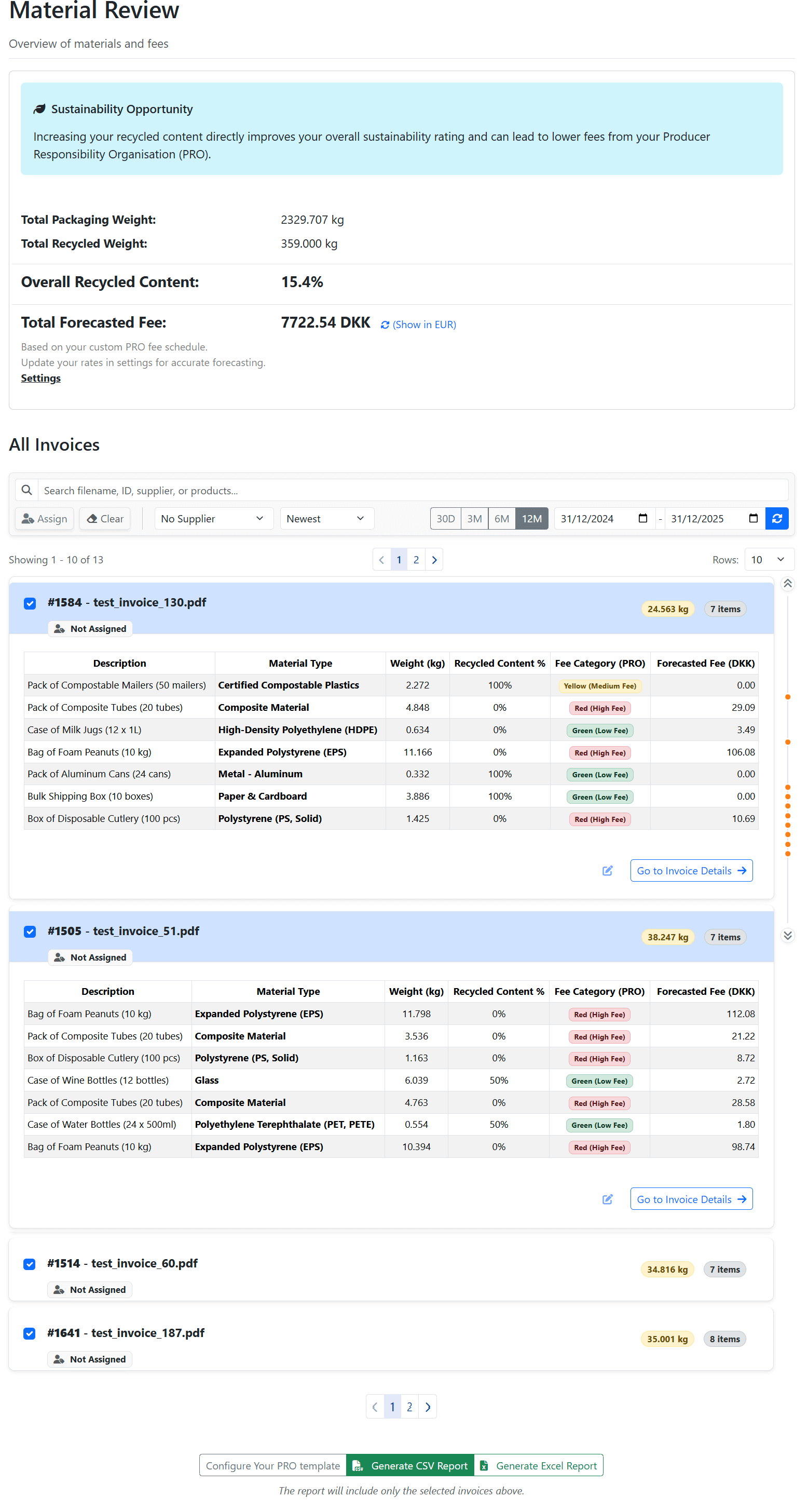Click the Assign button

click(x=44, y=518)
